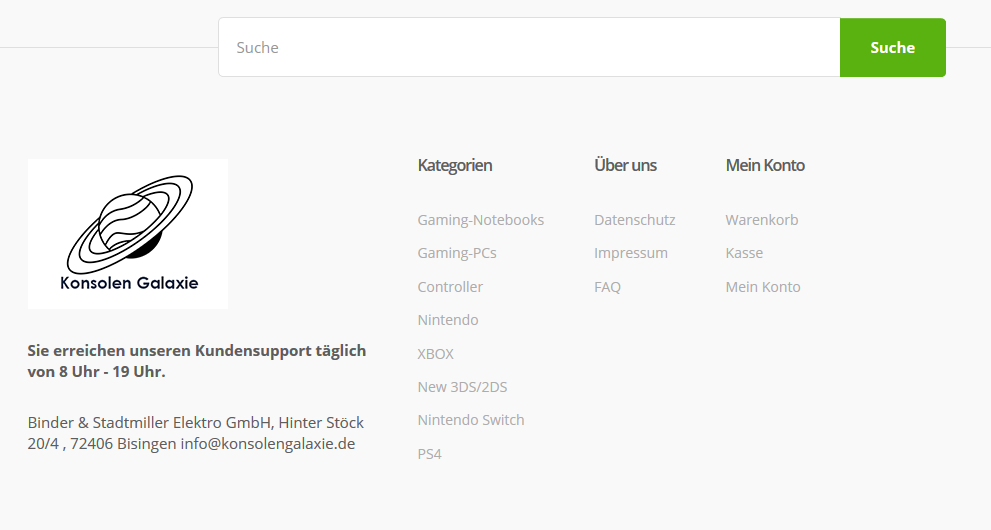
Task: Go to the Controller category
Action: pyautogui.click(x=450, y=287)
